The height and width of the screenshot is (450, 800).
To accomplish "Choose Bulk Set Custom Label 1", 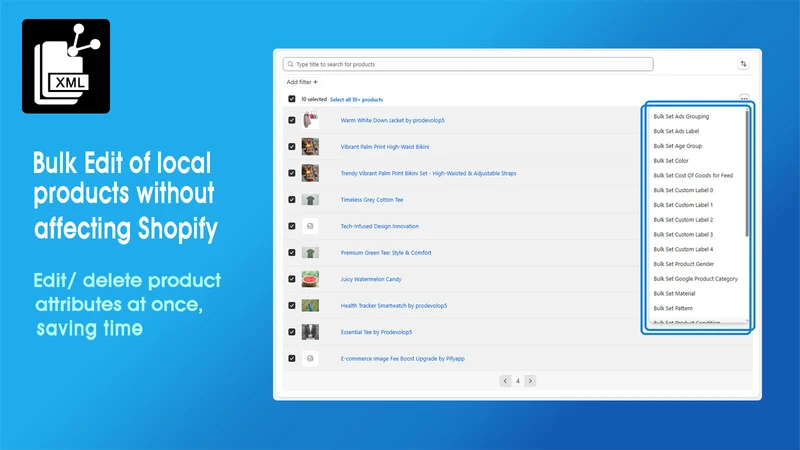I will 683,205.
